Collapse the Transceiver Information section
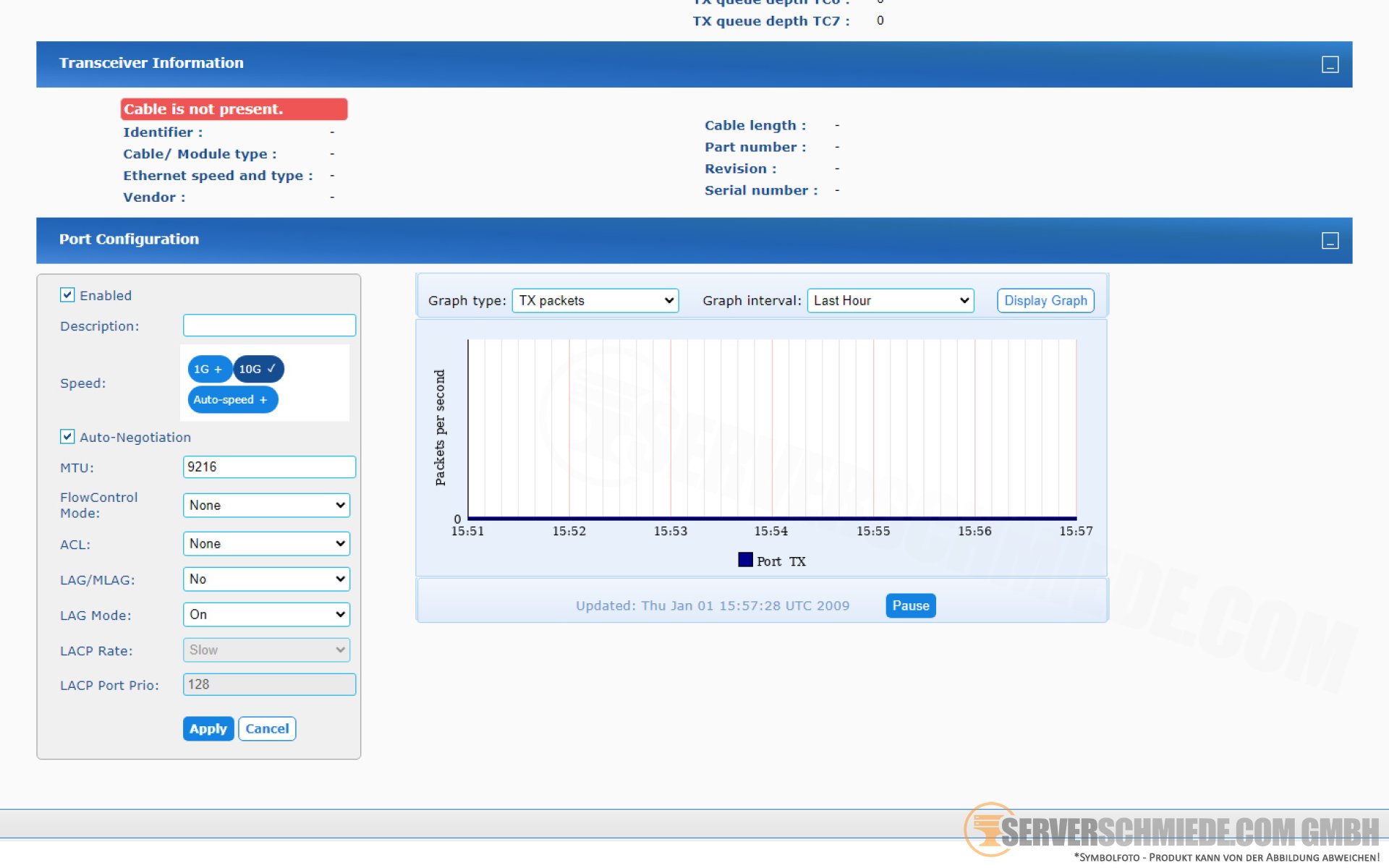 point(1330,64)
